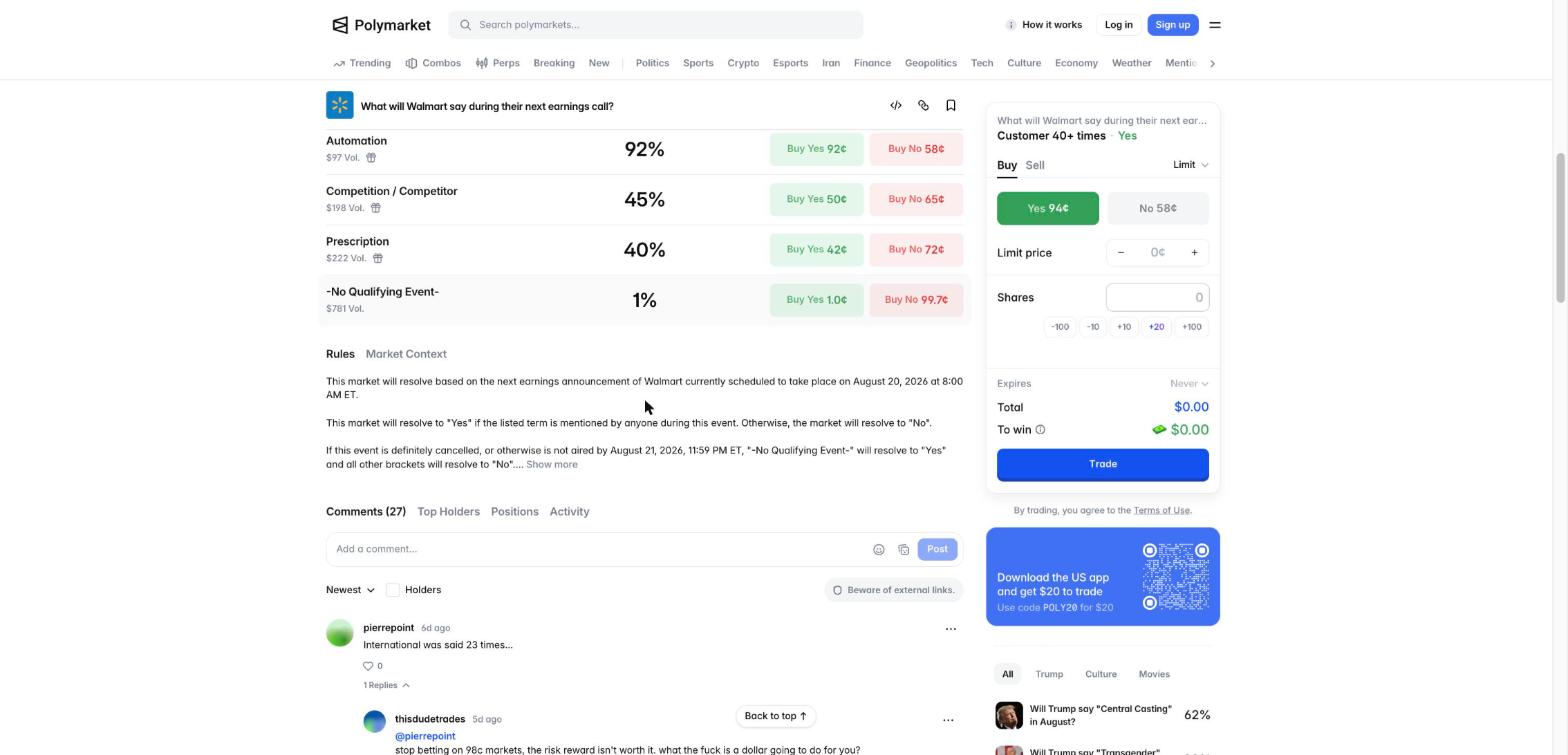
Task: Open How it works
Action: [x=1044, y=25]
